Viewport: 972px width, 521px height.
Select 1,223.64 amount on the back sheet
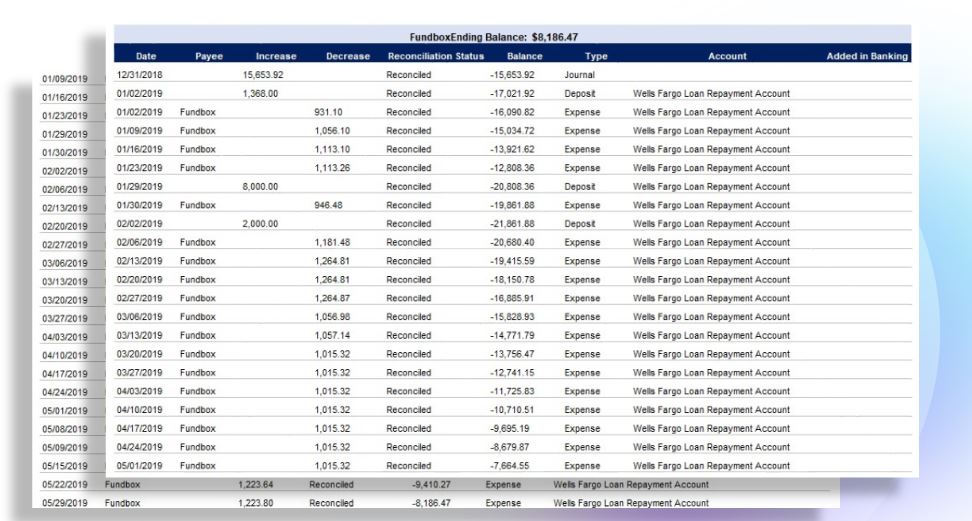point(255,484)
